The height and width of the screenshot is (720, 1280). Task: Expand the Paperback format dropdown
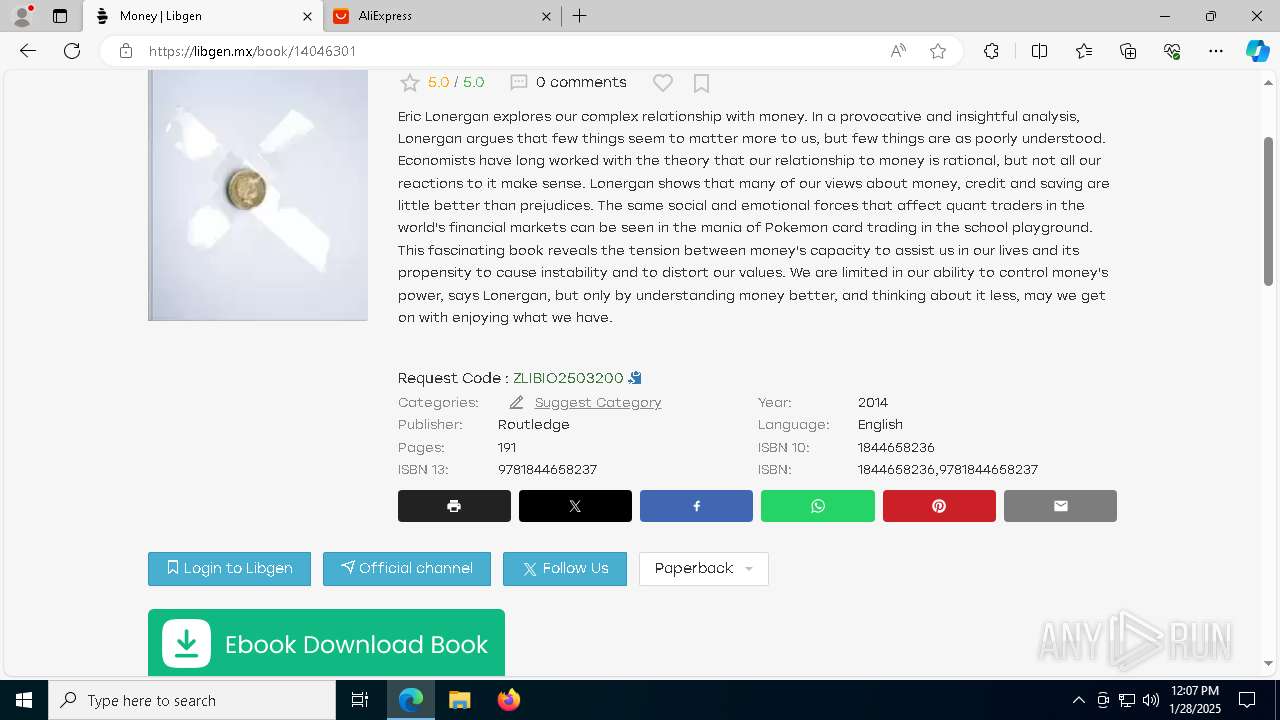704,568
